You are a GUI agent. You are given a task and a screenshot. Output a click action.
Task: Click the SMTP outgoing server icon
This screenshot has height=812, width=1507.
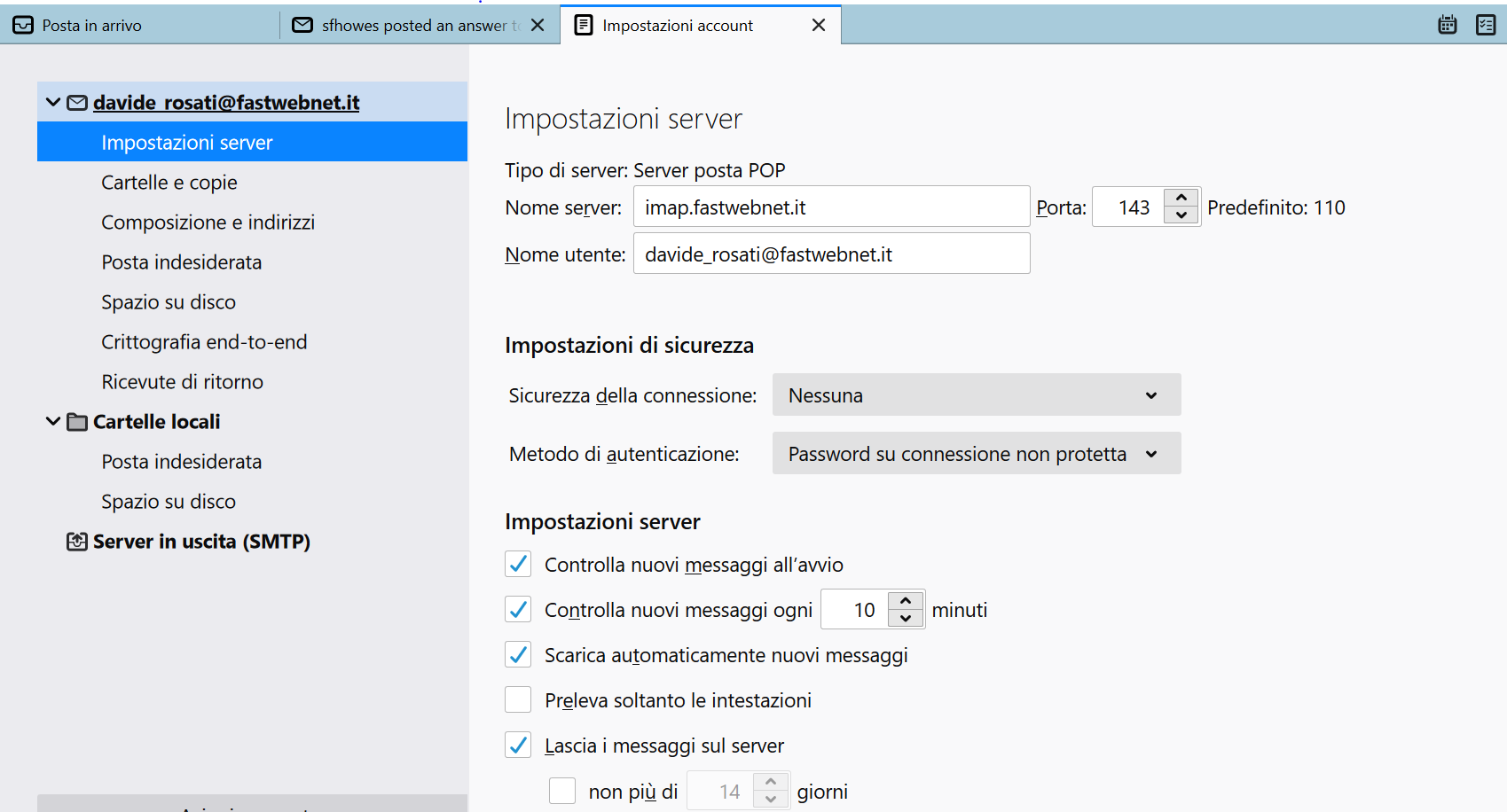click(77, 542)
